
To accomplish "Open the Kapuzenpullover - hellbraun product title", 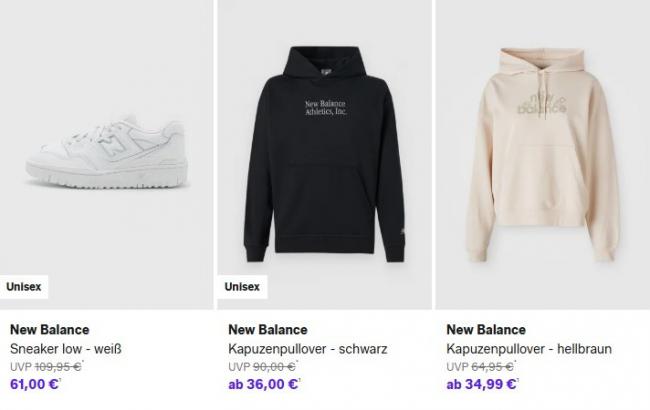I will tap(529, 349).
